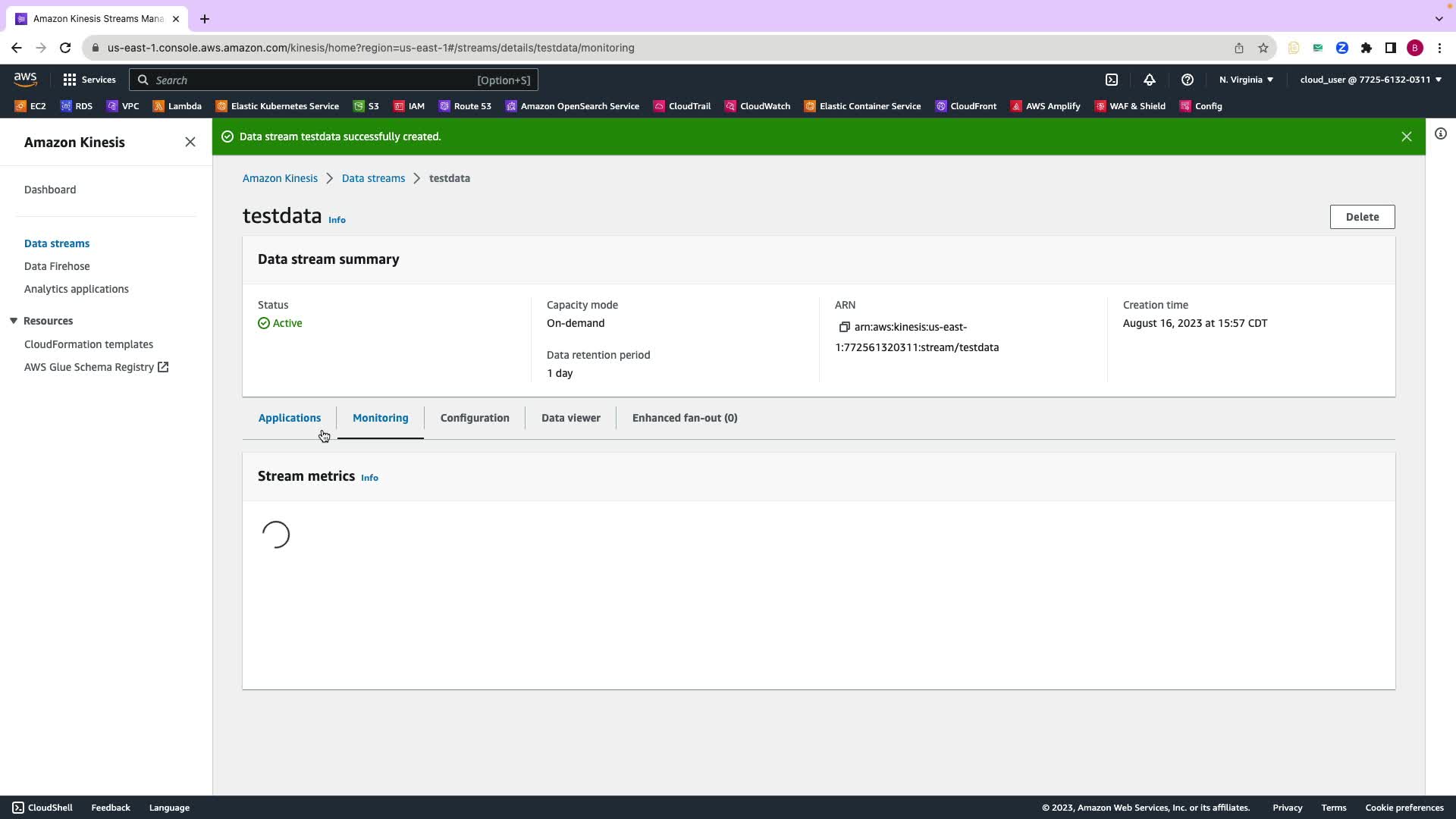Open Data Firehose in sidebar
The width and height of the screenshot is (1456, 819).
click(57, 266)
